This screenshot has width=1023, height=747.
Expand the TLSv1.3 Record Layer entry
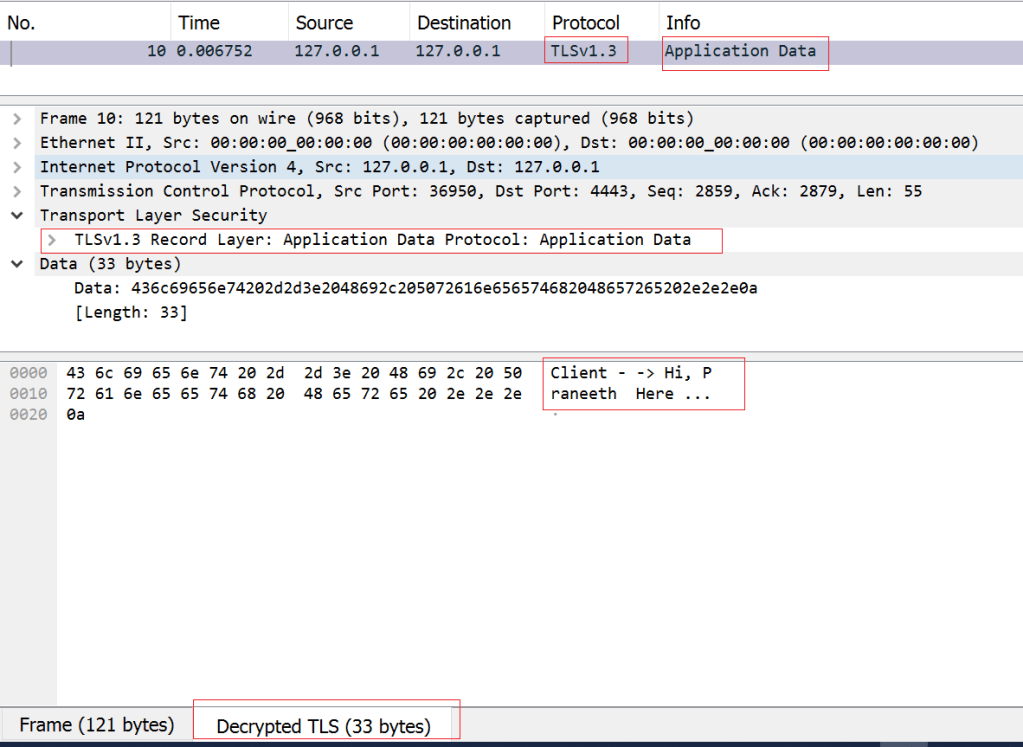52,240
